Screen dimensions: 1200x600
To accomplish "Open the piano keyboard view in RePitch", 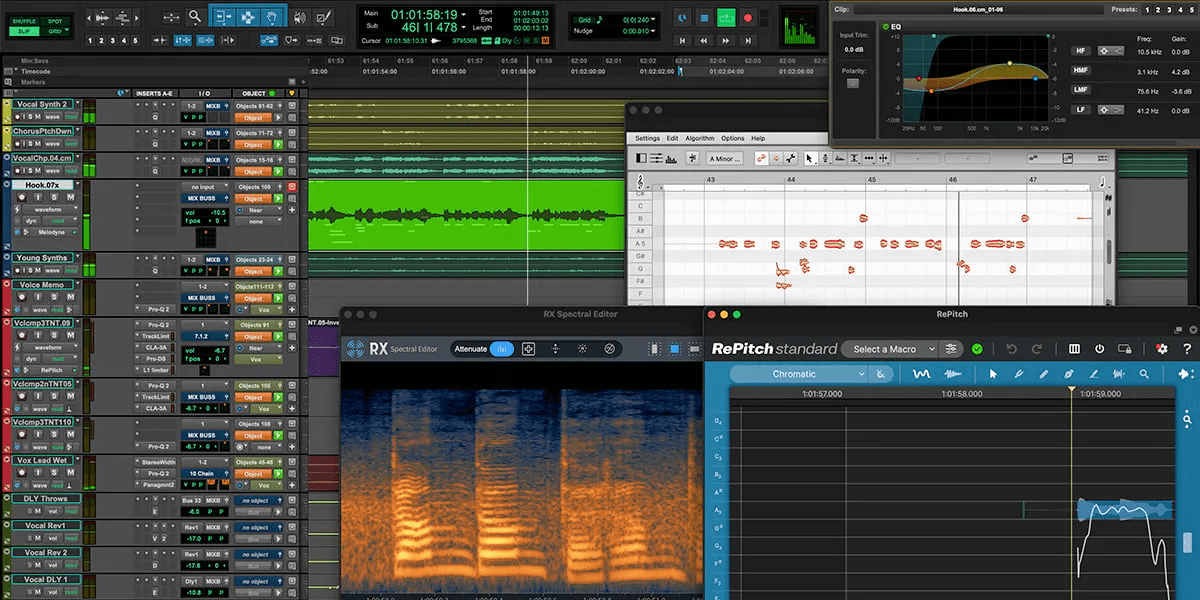I will (1074, 348).
